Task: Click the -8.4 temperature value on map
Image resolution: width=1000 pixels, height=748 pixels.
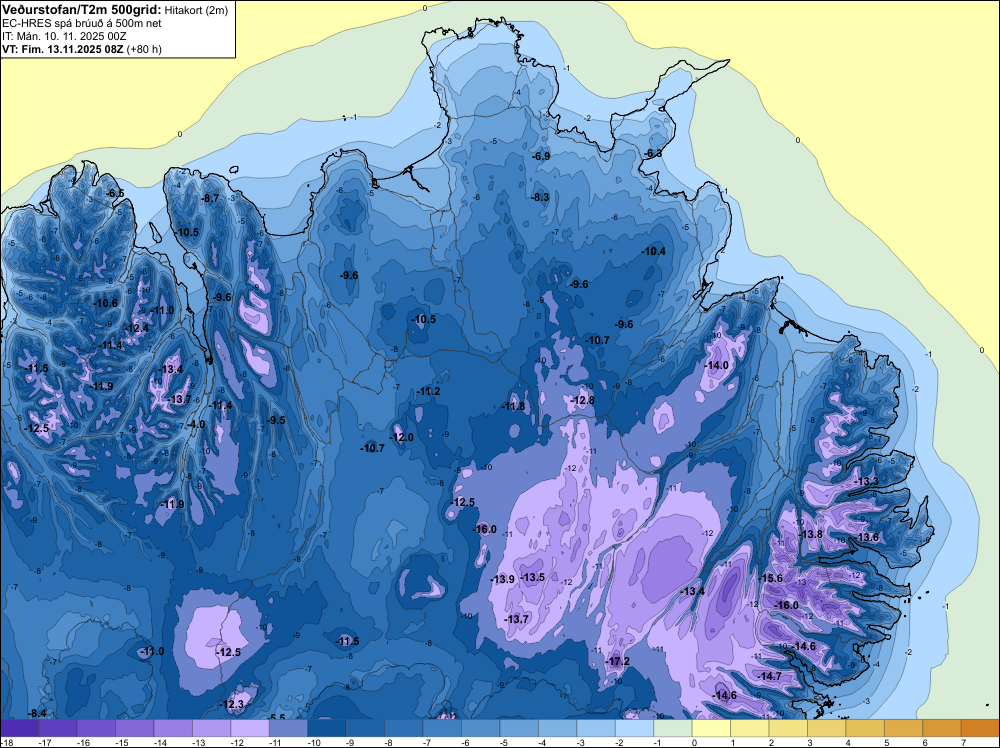Action: coord(38,713)
